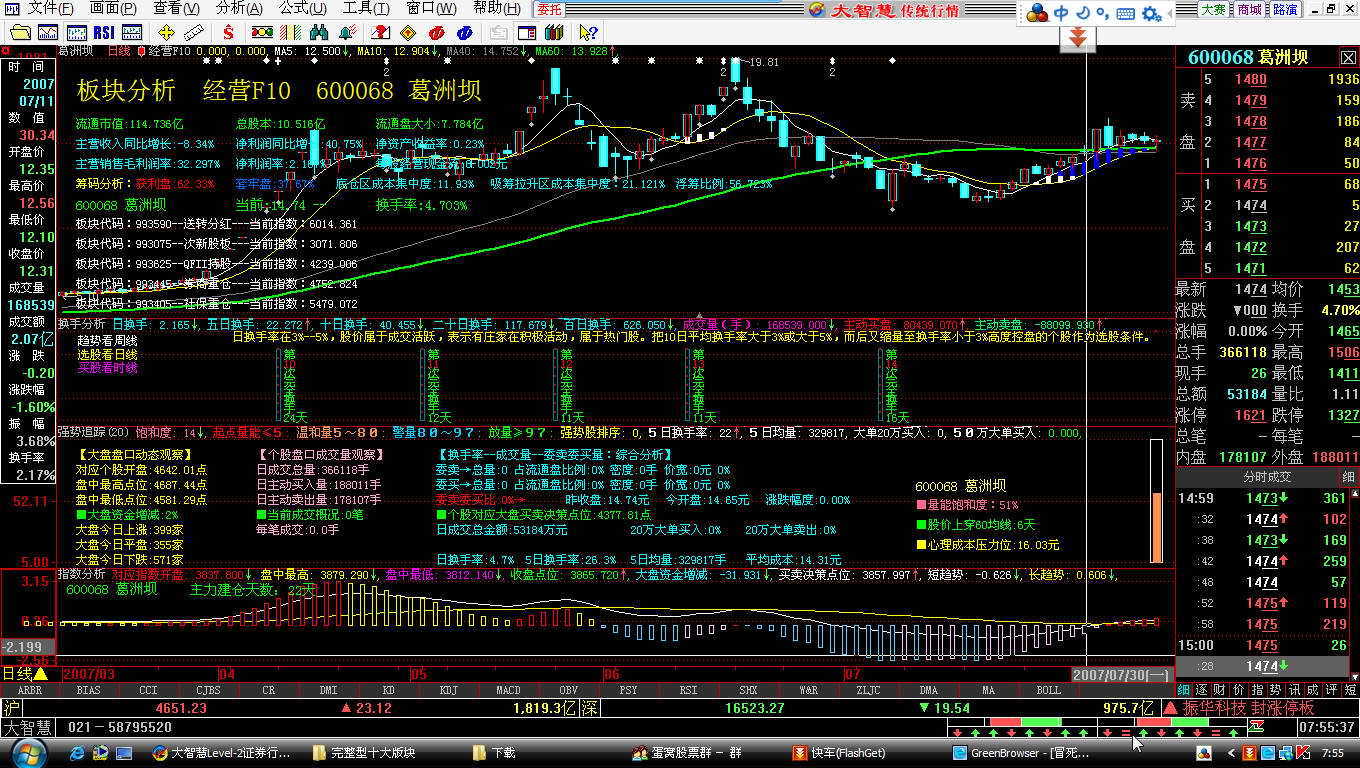The width and height of the screenshot is (1360, 768).
Task: Open the 工具(T) menu
Action: coord(366,8)
